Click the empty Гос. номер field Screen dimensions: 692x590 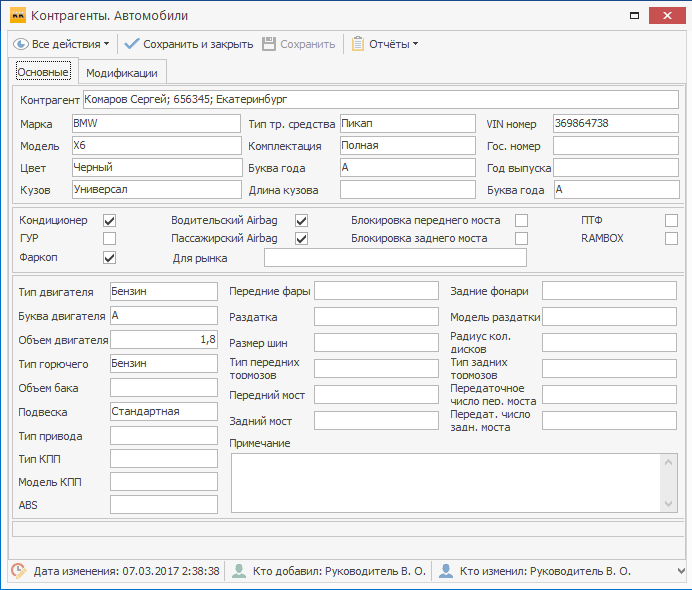616,146
